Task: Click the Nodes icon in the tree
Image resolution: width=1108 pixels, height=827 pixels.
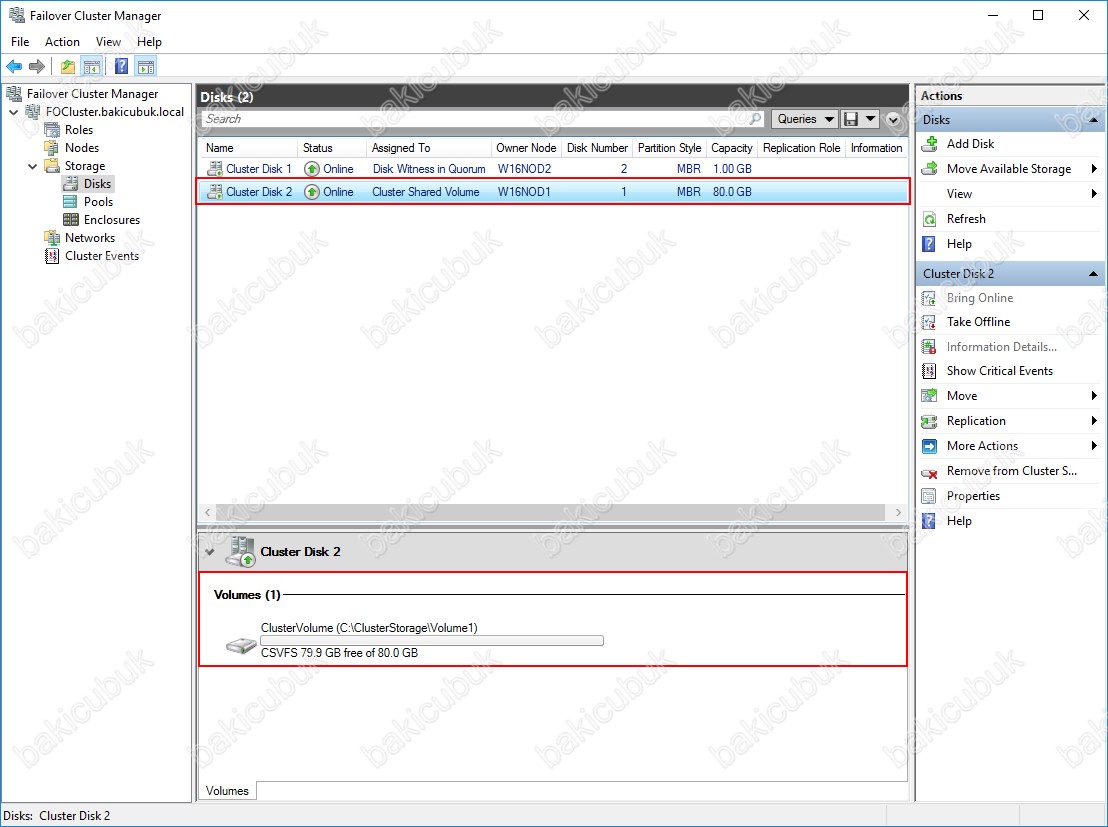Action: (52, 148)
